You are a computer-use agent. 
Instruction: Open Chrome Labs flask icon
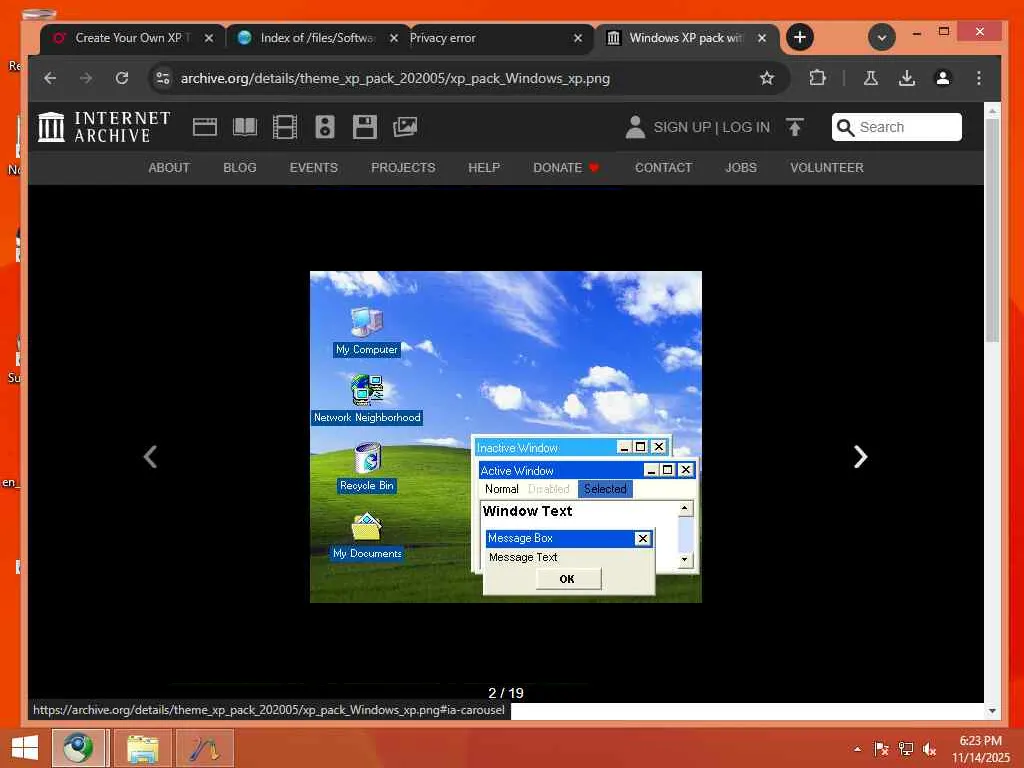(871, 78)
